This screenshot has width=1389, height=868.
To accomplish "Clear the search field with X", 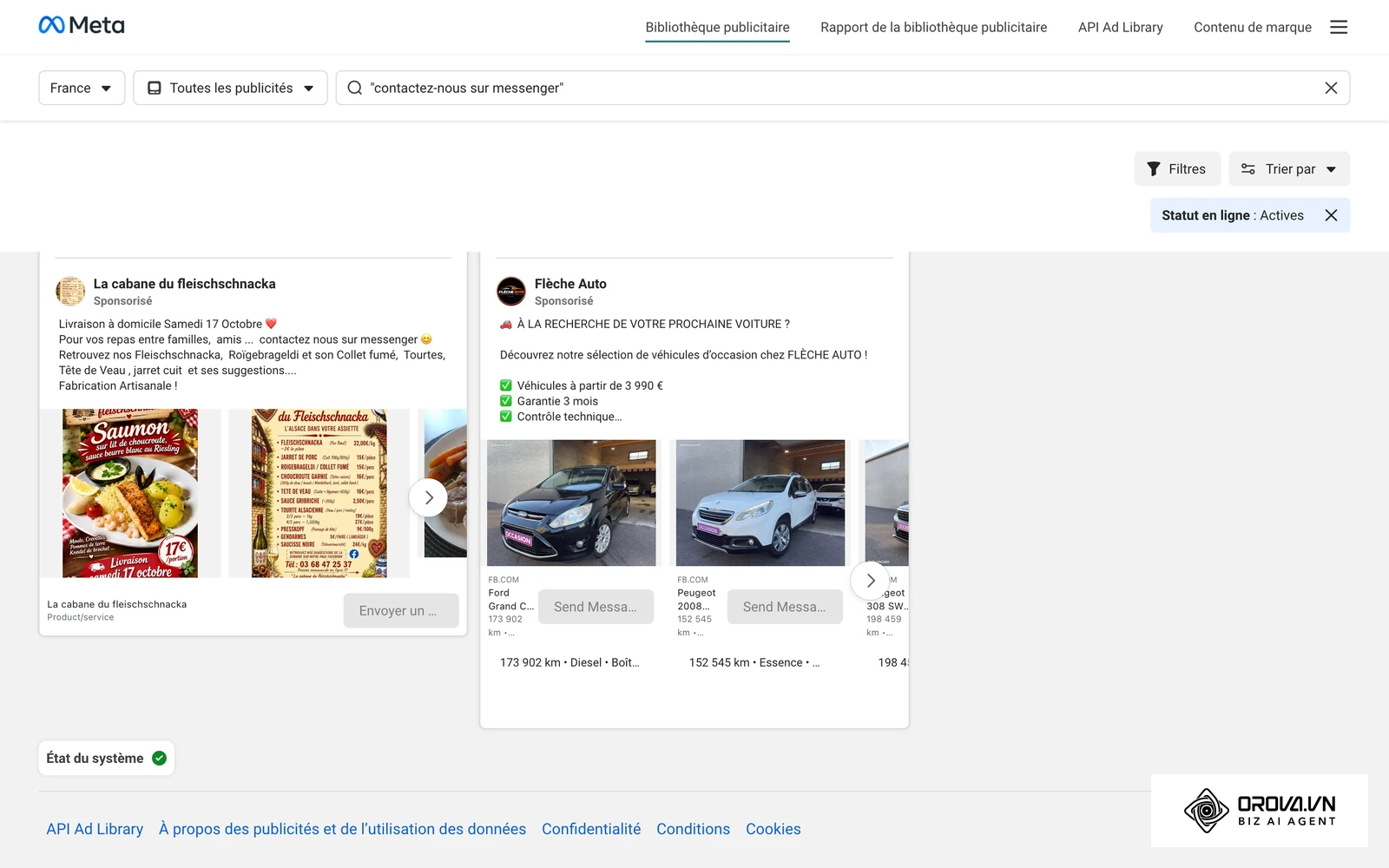I will [1331, 88].
